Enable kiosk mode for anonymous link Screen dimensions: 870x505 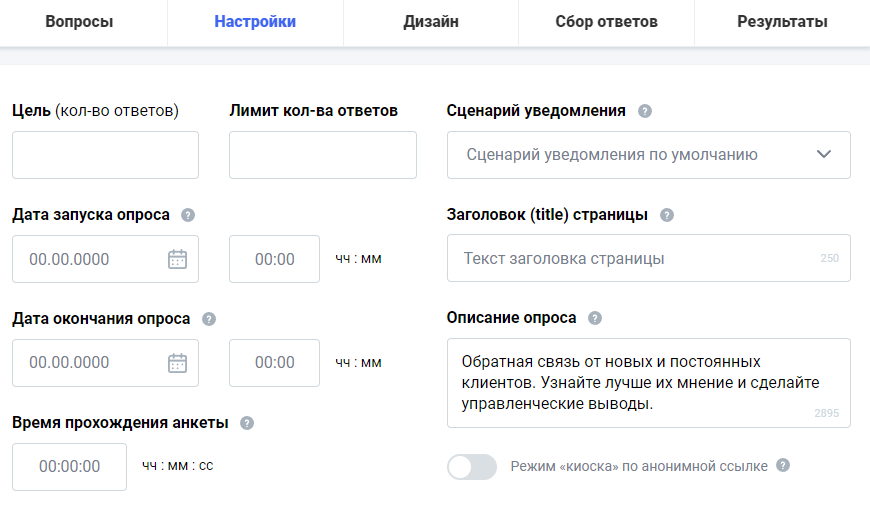(x=472, y=467)
